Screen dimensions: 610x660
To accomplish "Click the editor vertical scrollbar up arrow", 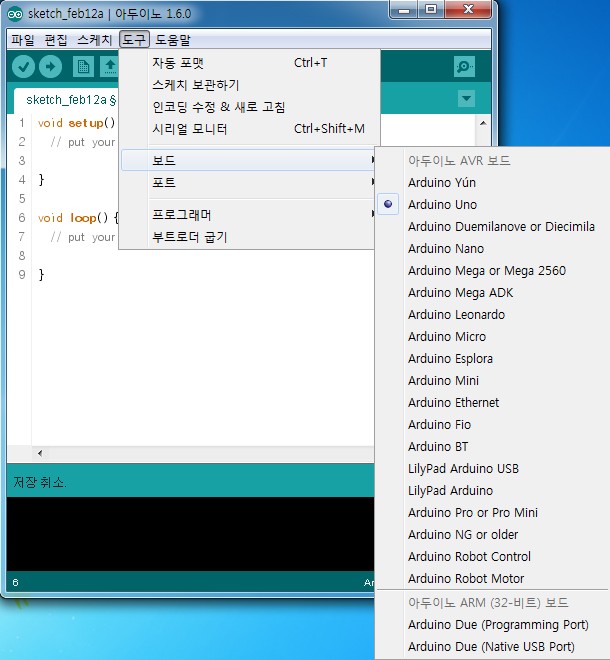I will tap(483, 123).
